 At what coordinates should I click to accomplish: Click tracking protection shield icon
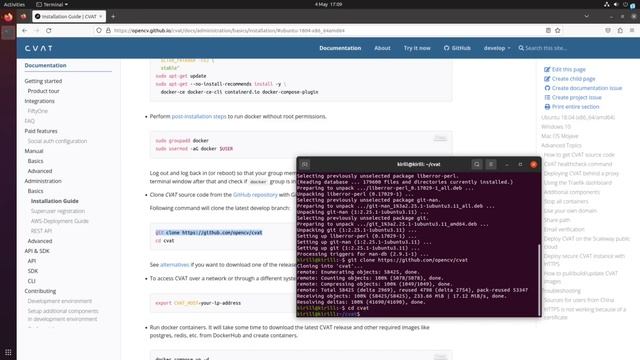point(99,31)
